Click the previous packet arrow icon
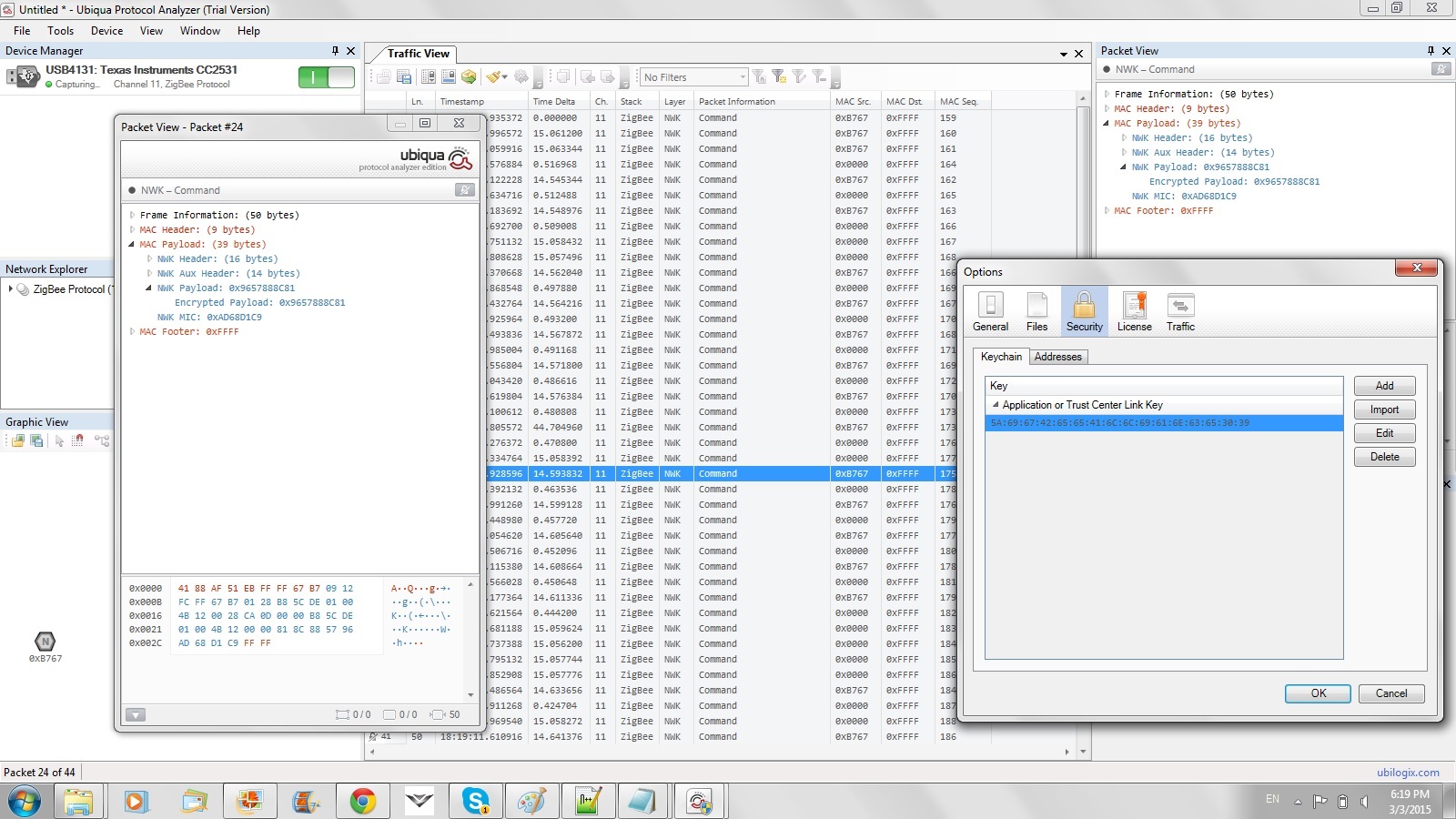The width and height of the screenshot is (1456, 819). click(588, 77)
